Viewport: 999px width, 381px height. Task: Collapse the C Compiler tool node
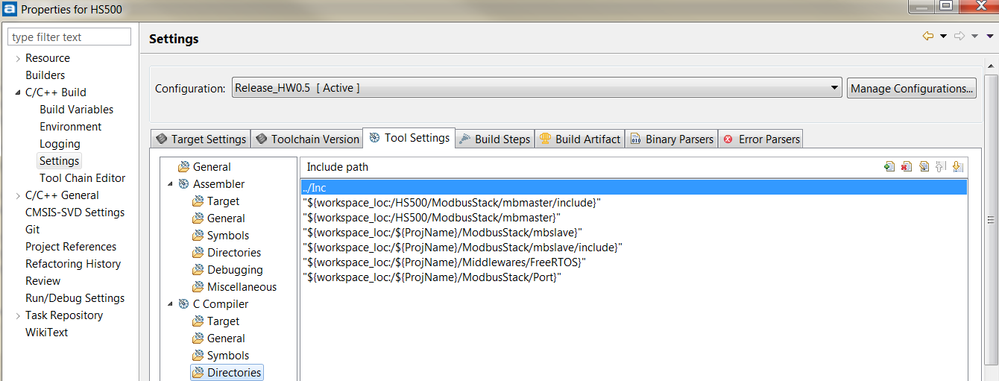click(x=170, y=305)
